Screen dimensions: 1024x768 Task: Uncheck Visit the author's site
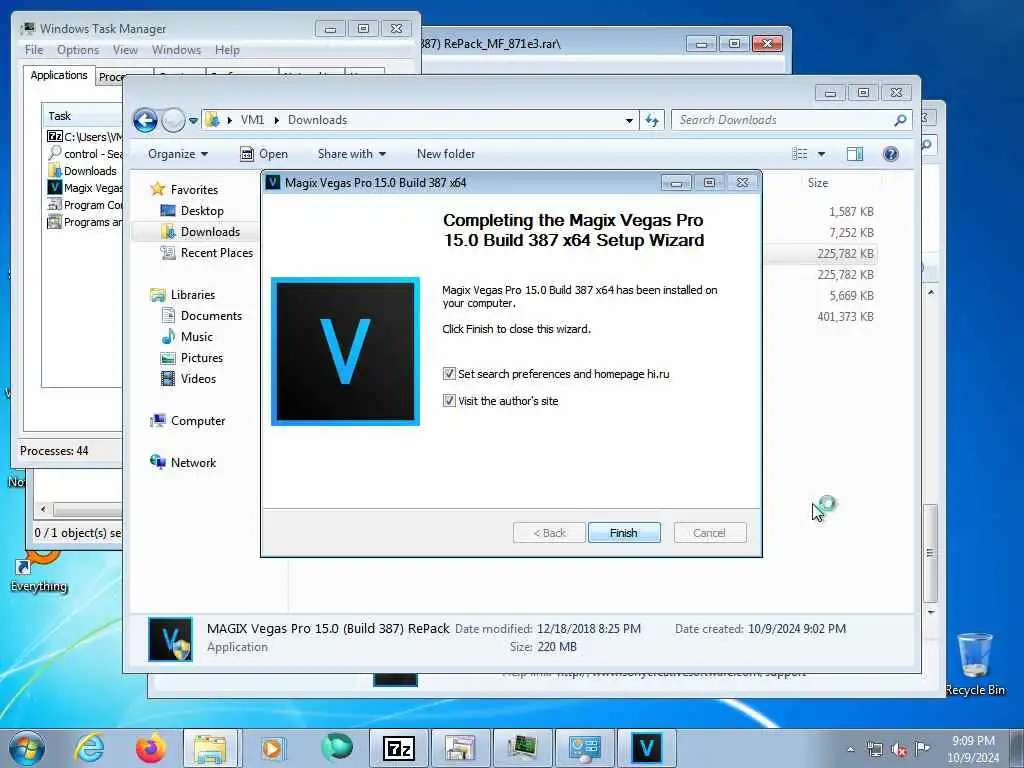(x=449, y=400)
